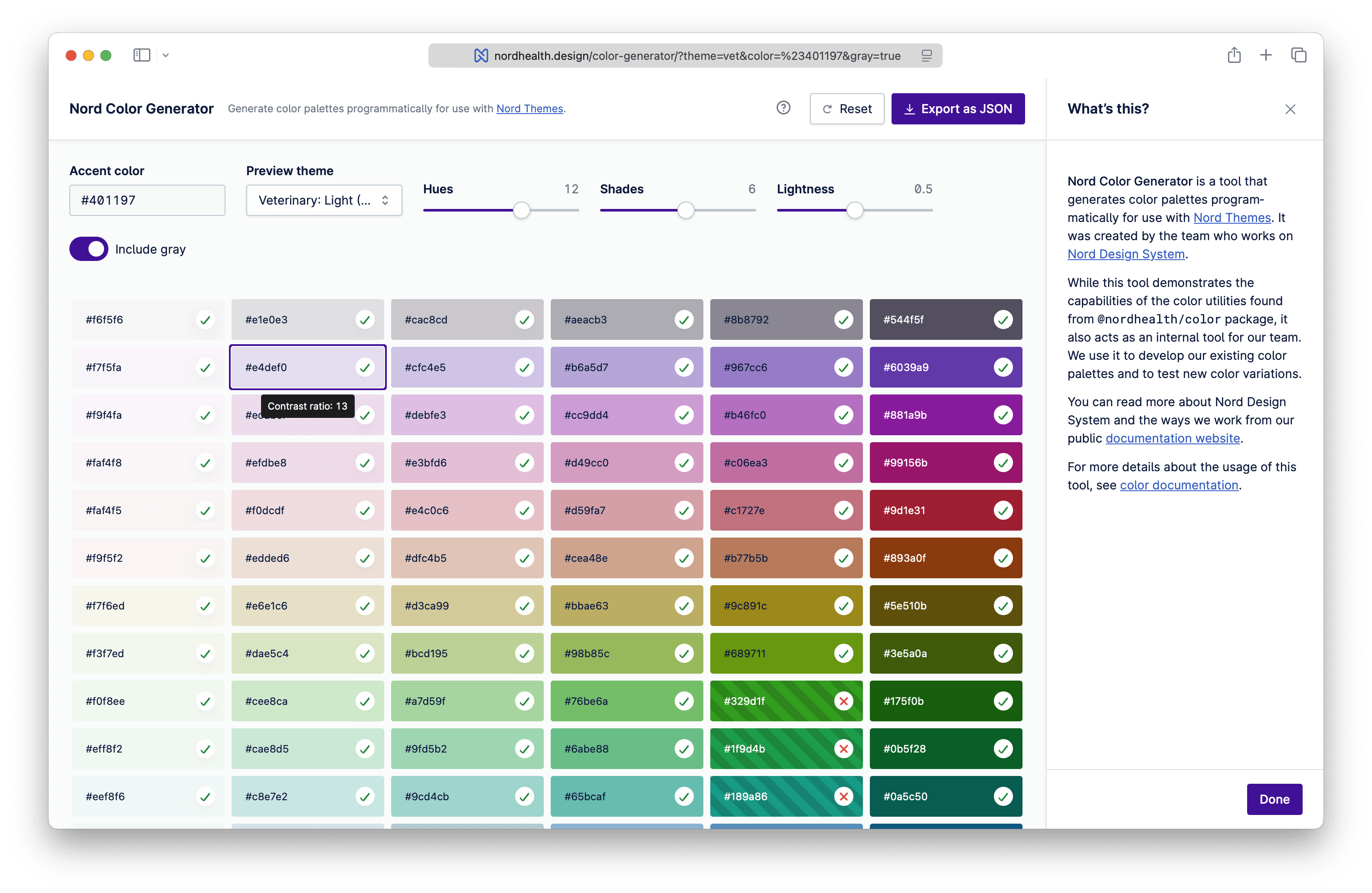Open the Safari share icon
The image size is (1372, 893).
point(1234,55)
